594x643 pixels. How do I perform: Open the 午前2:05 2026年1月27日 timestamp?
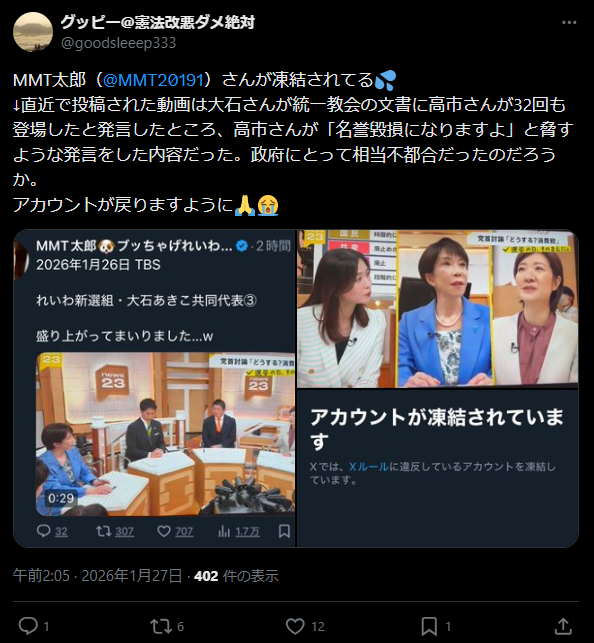(x=97, y=576)
